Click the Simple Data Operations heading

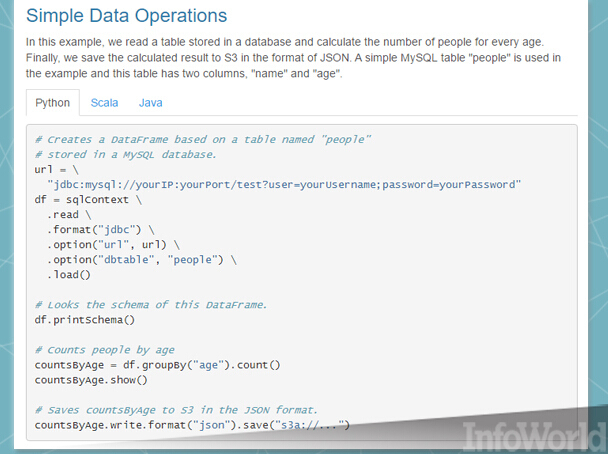[126, 16]
